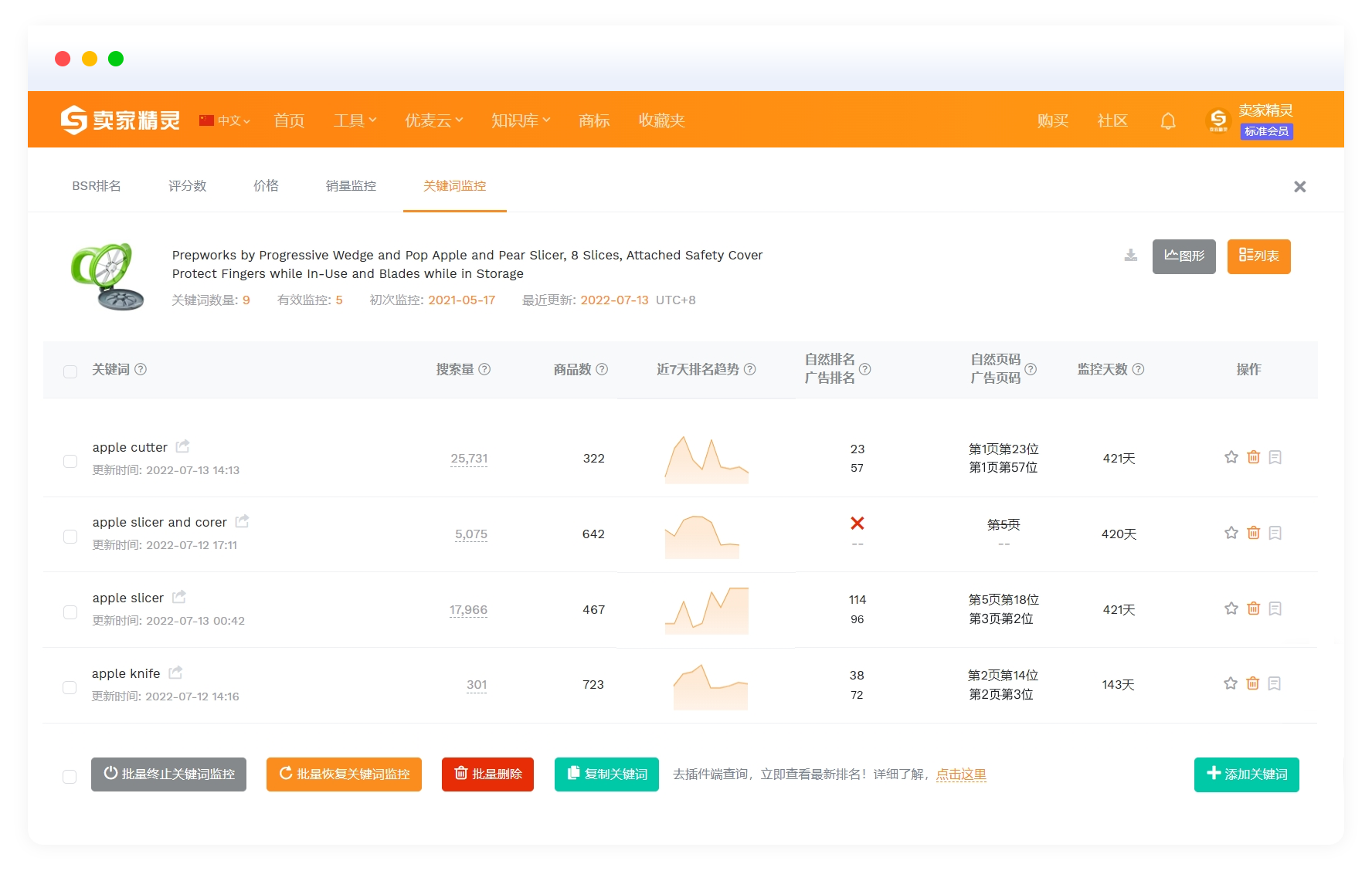This screenshot has width=1372, height=888.
Task: Click the user avatar icon
Action: click(x=1218, y=120)
